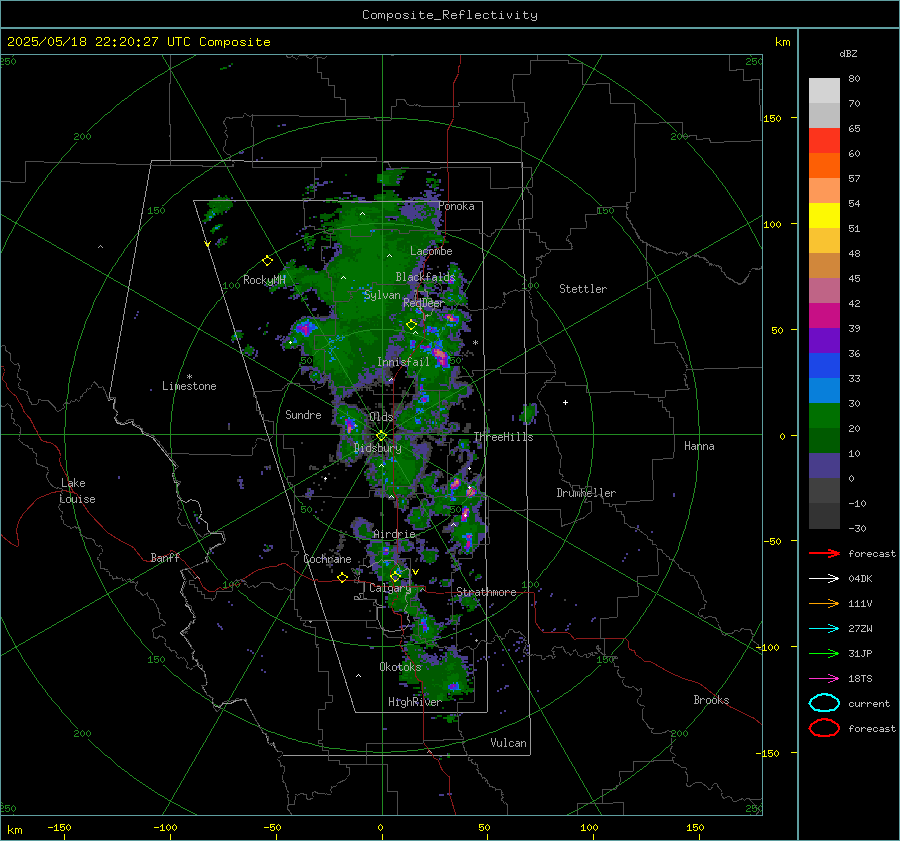
Task: Click the Cochrane label
Action: (327, 559)
